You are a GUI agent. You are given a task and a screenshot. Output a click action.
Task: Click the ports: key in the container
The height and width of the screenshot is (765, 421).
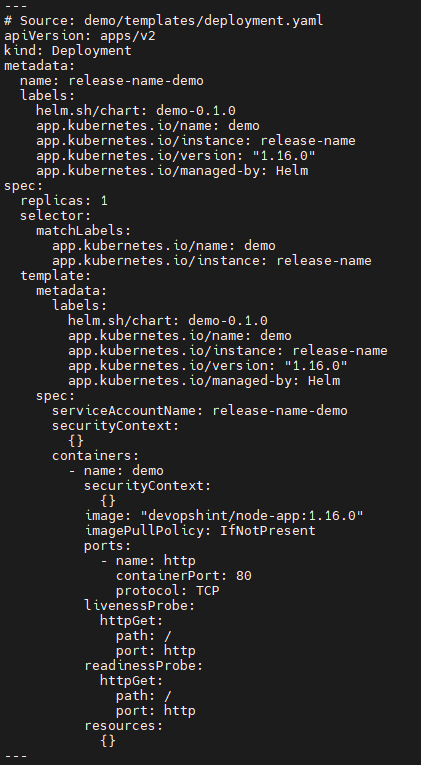tap(108, 546)
